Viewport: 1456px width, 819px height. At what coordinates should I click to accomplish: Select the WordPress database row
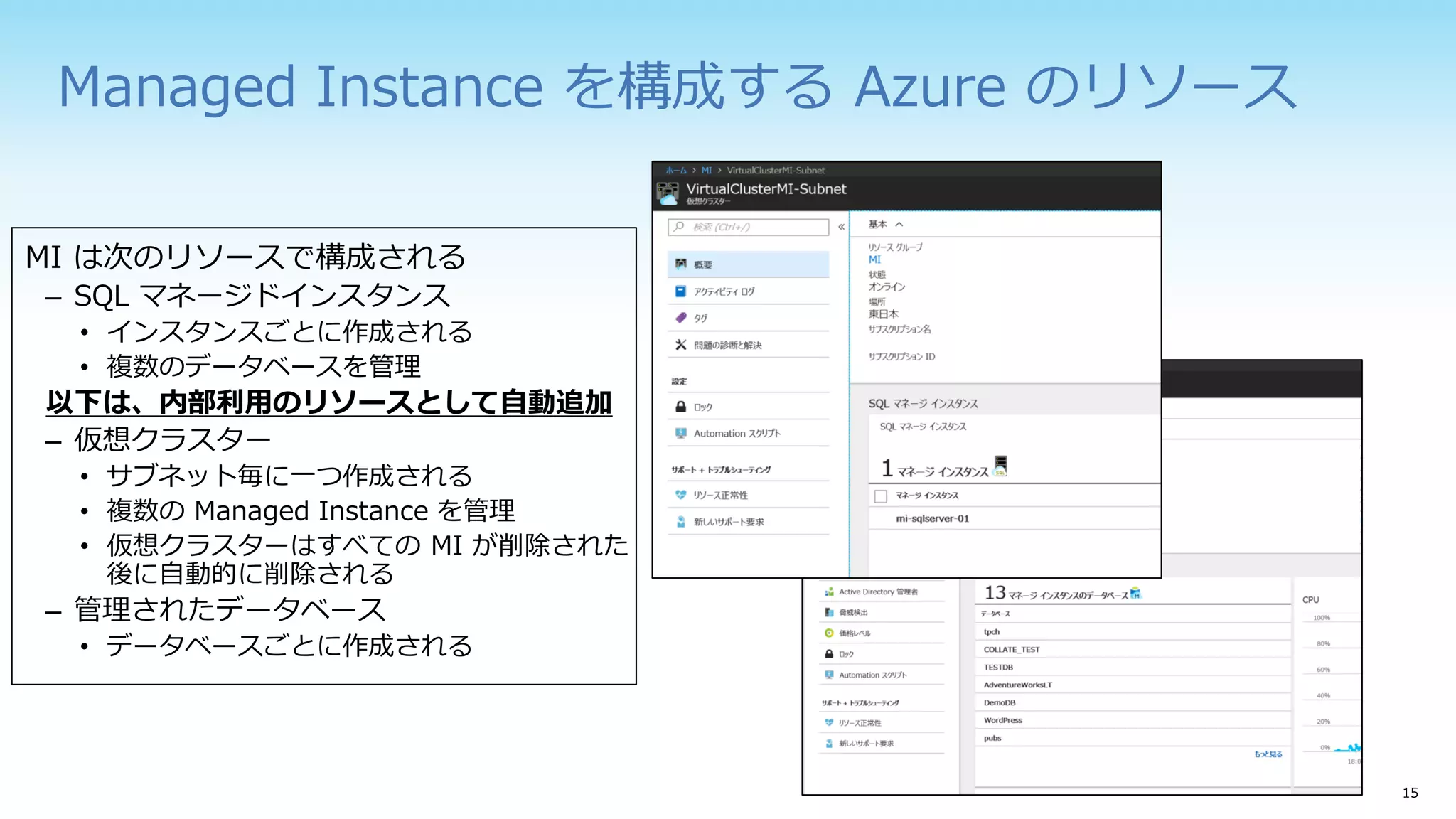pos(1133,720)
